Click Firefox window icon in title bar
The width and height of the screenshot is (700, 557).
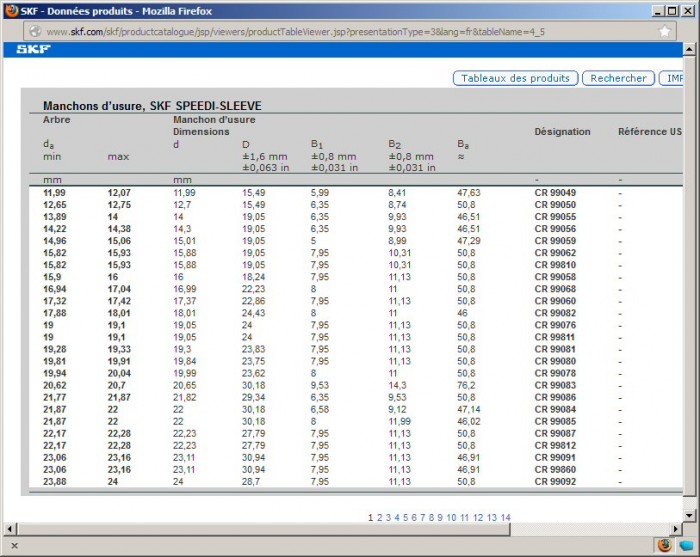coord(11,10)
